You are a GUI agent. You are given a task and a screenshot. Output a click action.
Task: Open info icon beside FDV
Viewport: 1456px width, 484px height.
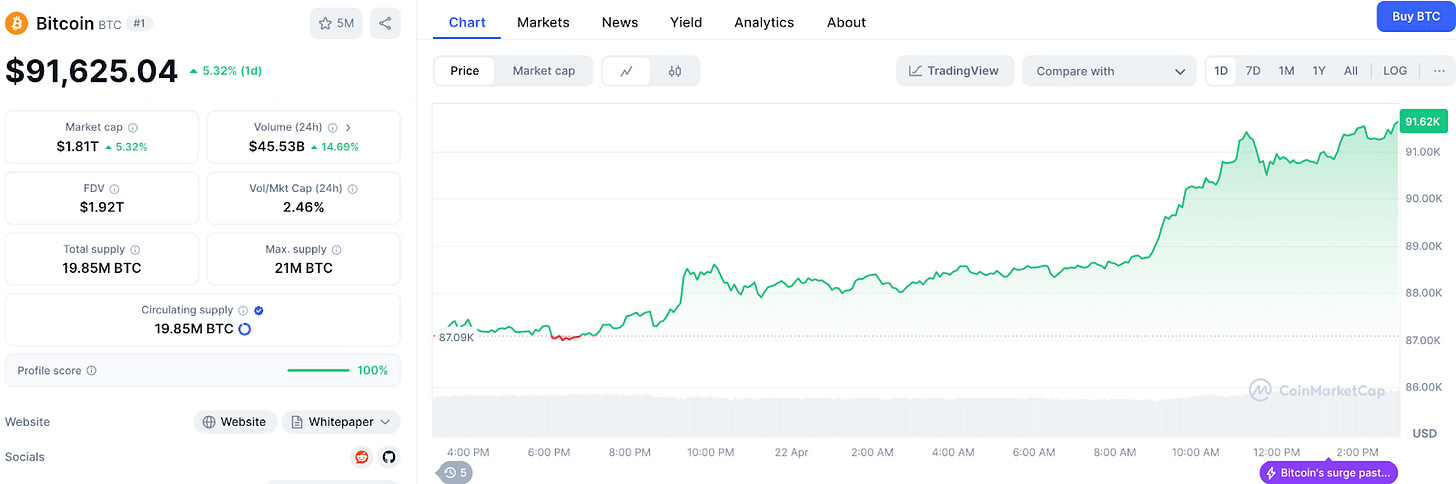click(114, 189)
